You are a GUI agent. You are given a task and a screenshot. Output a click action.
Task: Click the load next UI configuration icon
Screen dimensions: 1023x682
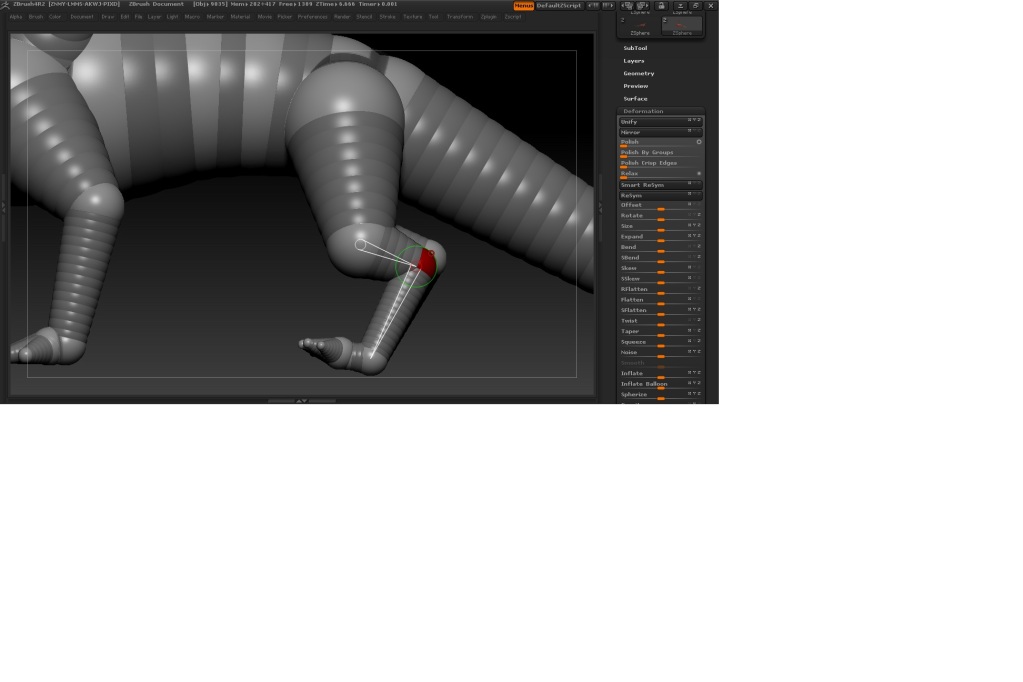[642, 5]
